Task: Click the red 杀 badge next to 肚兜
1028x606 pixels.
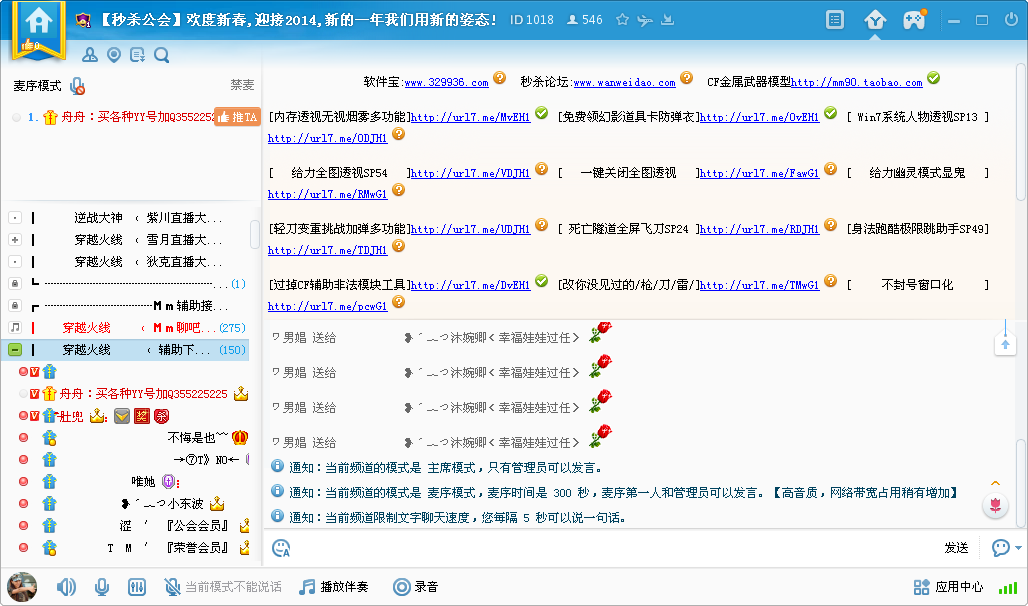Action: (x=161, y=416)
